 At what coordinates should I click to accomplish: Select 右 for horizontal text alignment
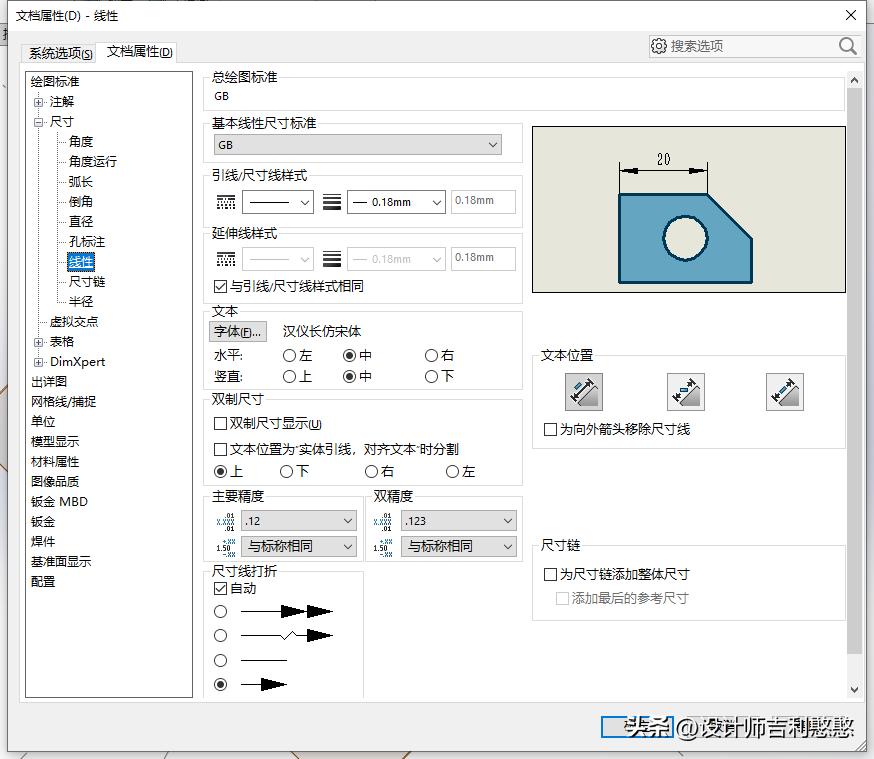click(429, 354)
